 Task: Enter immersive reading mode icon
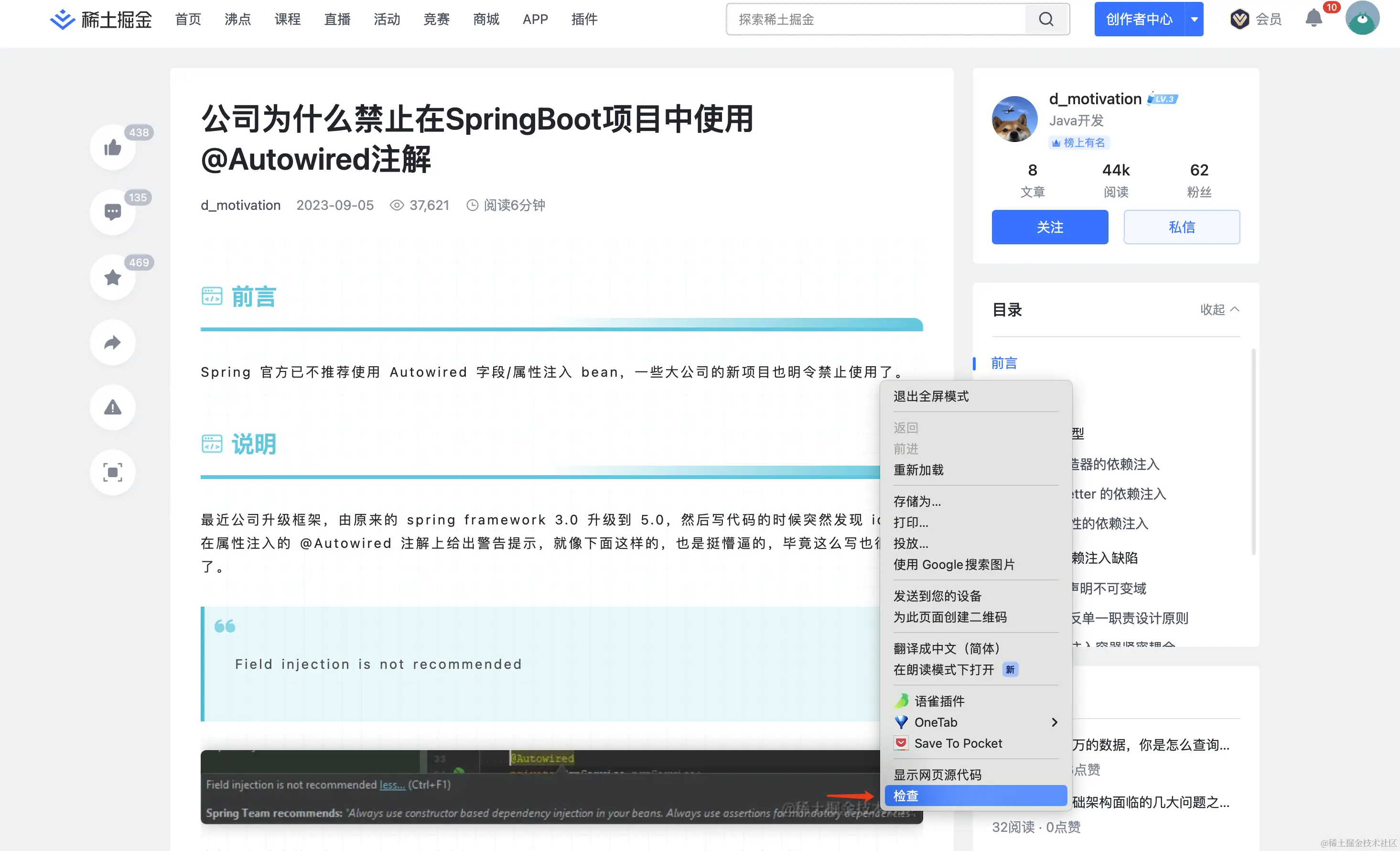112,472
